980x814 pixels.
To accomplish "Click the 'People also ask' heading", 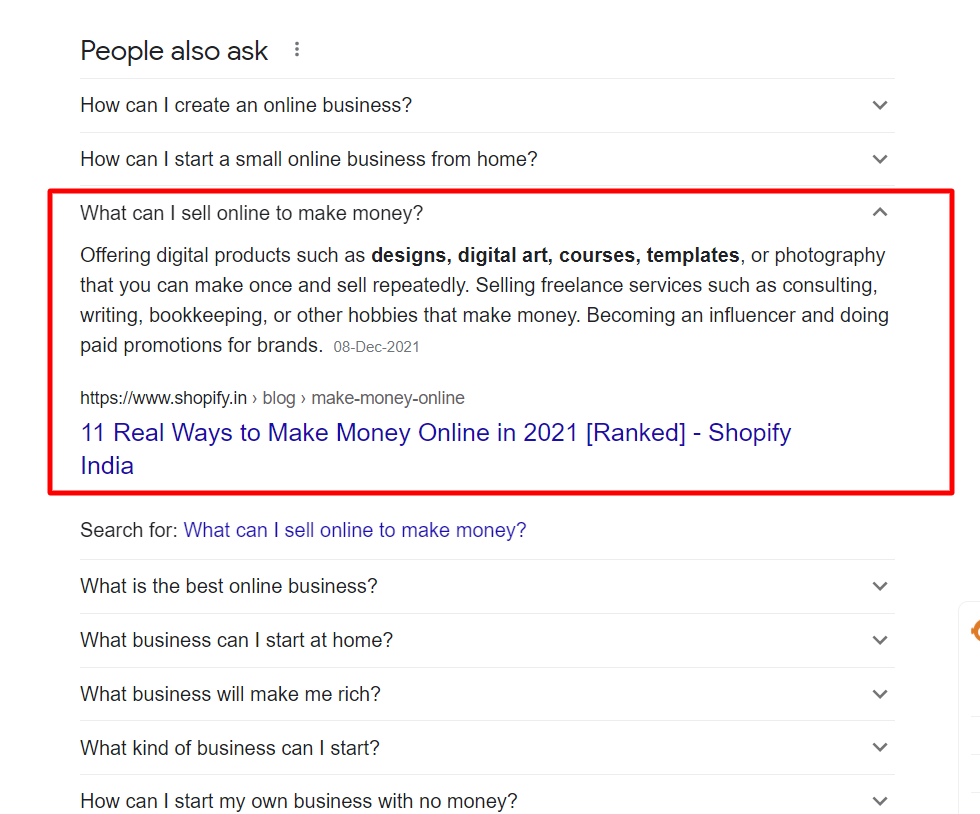I will (x=174, y=51).
